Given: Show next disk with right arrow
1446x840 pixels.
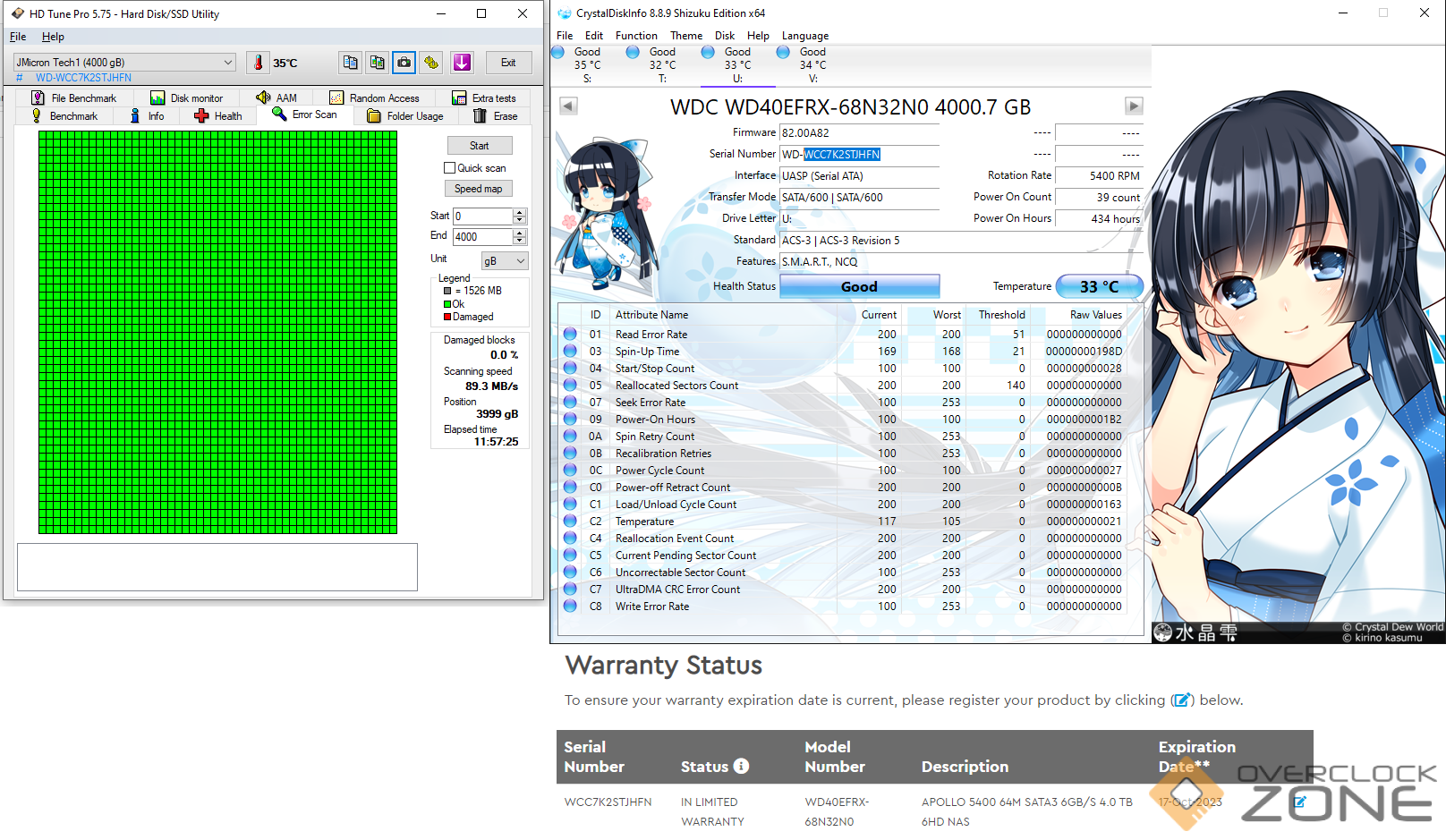Looking at the screenshot, I should click(x=1134, y=106).
